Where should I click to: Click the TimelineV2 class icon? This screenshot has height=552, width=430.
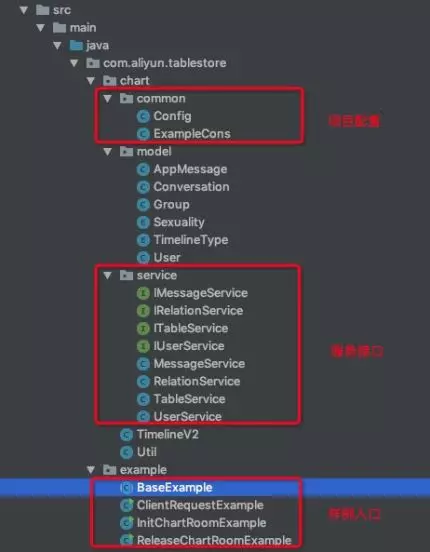coord(126,434)
